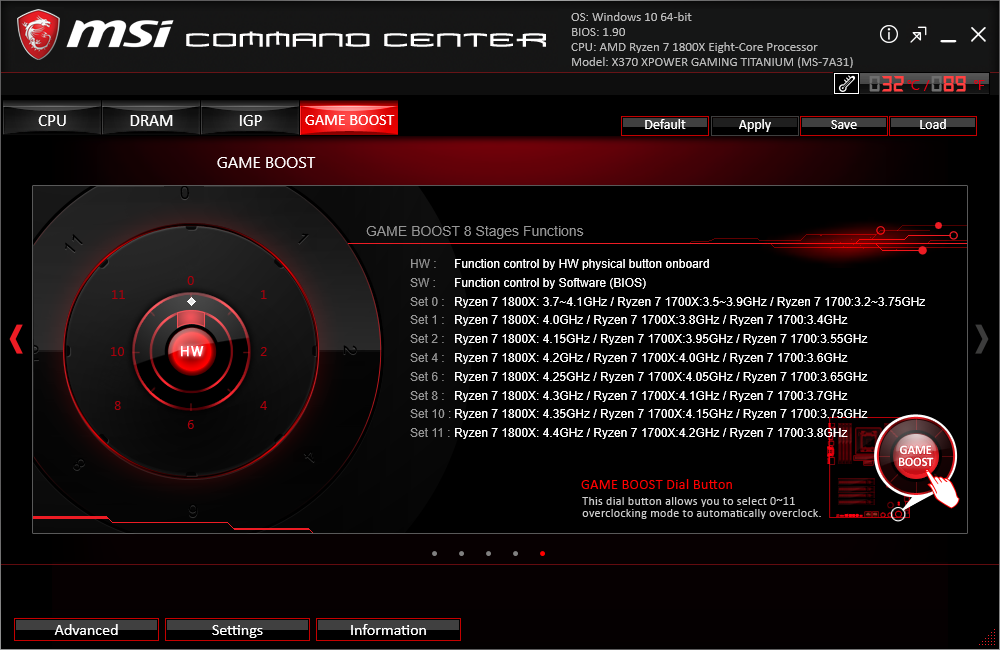Viewport: 1000px width, 650px height.
Task: Click the Set 6 frequency description line
Action: 638,377
